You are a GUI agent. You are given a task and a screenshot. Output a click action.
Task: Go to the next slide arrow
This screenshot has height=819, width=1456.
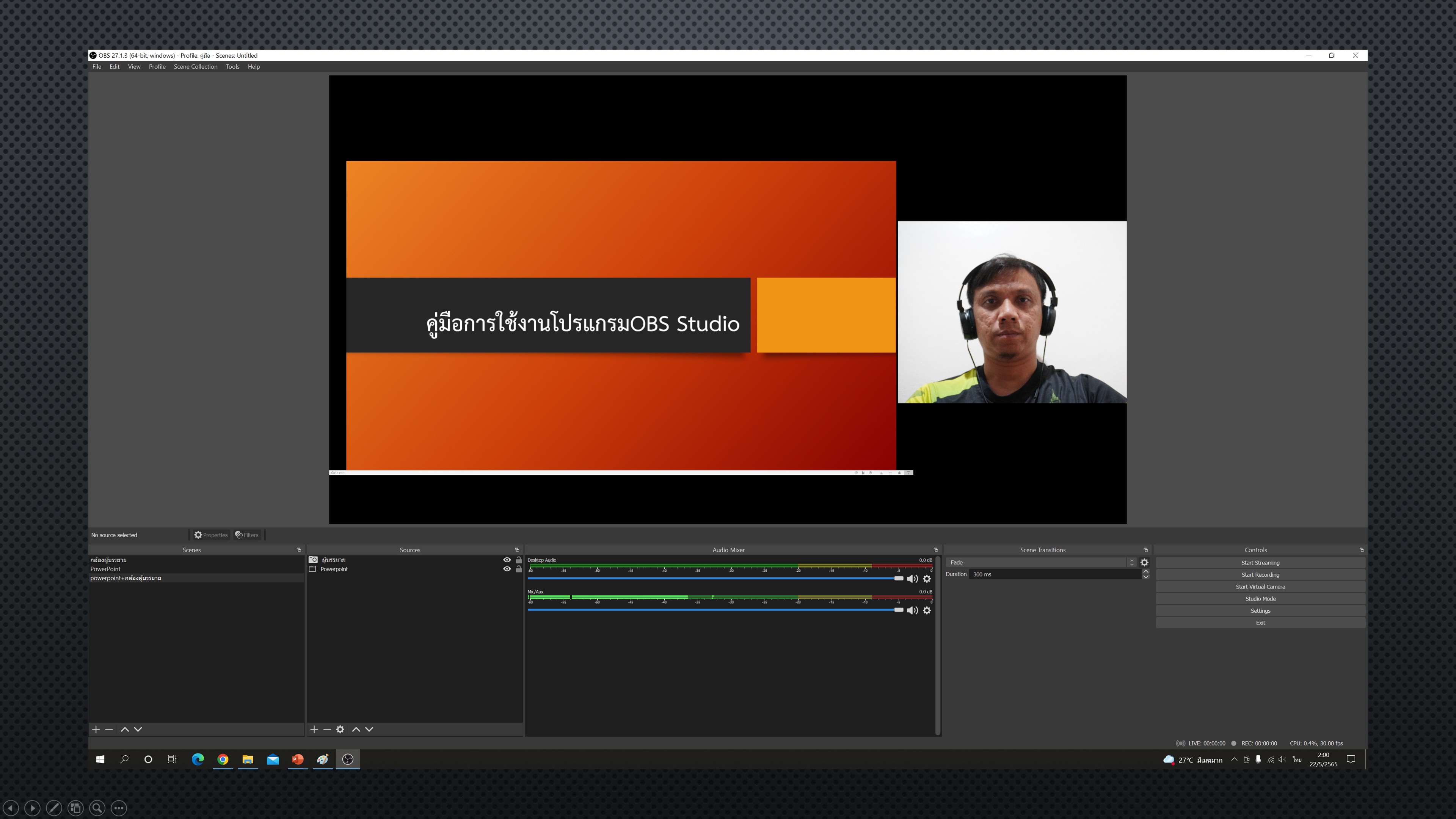[32, 808]
